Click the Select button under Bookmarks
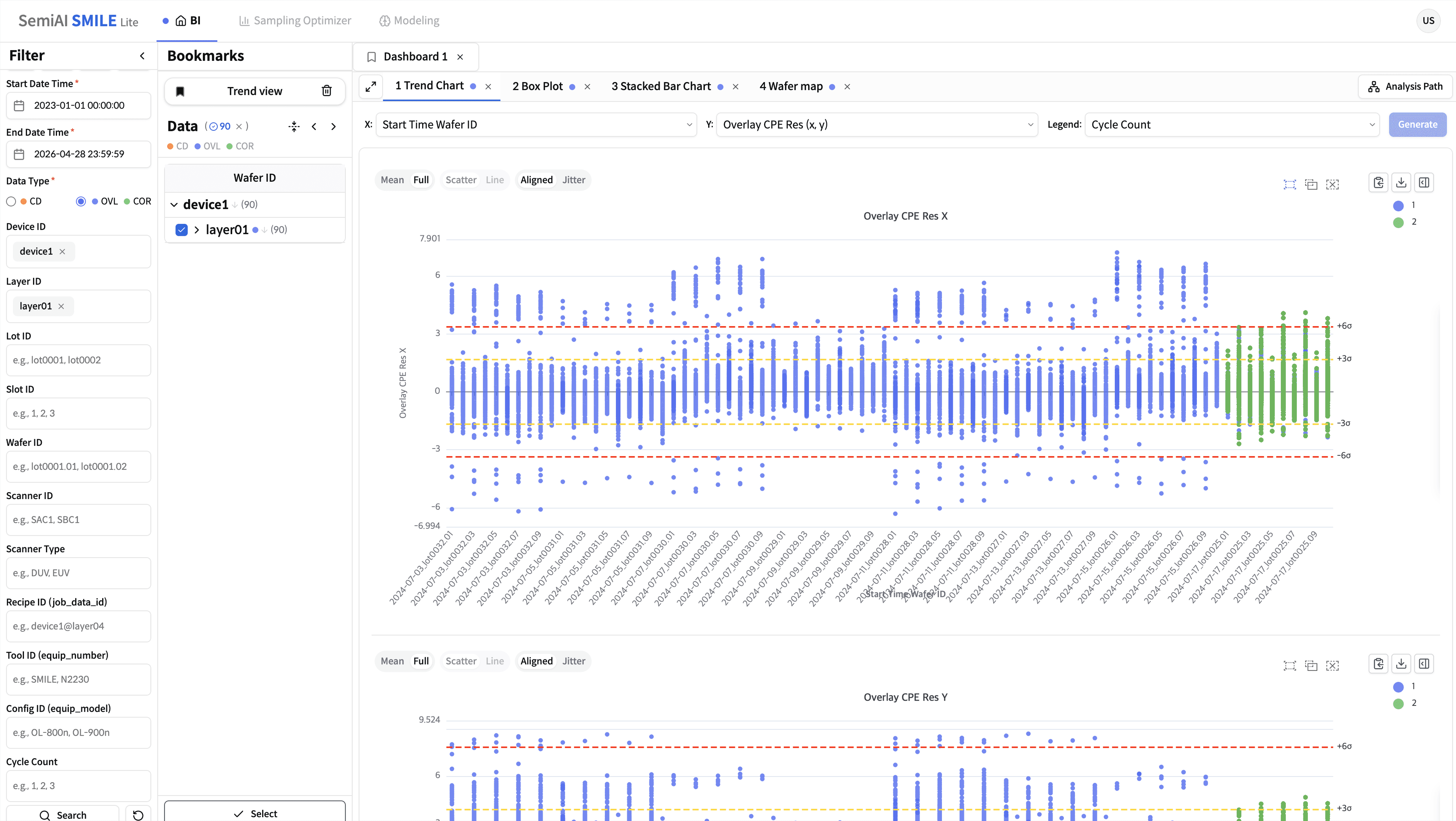This screenshot has height=821, width=1456. tap(255, 813)
